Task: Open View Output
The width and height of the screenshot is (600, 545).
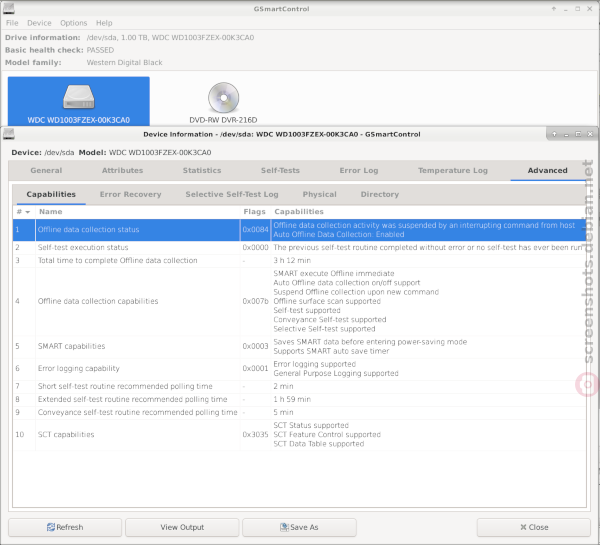Action: [182, 527]
